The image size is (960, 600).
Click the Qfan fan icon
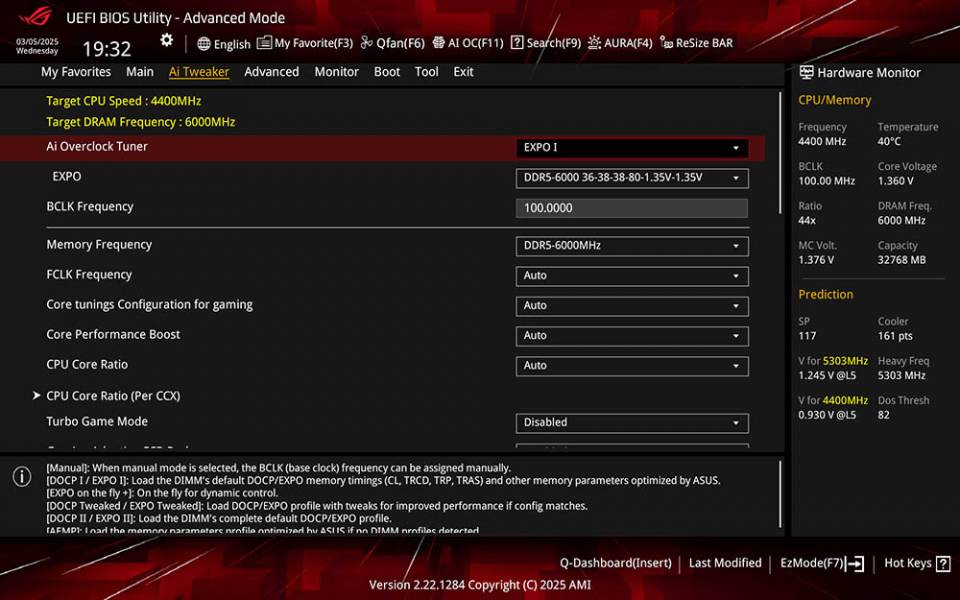(x=366, y=42)
